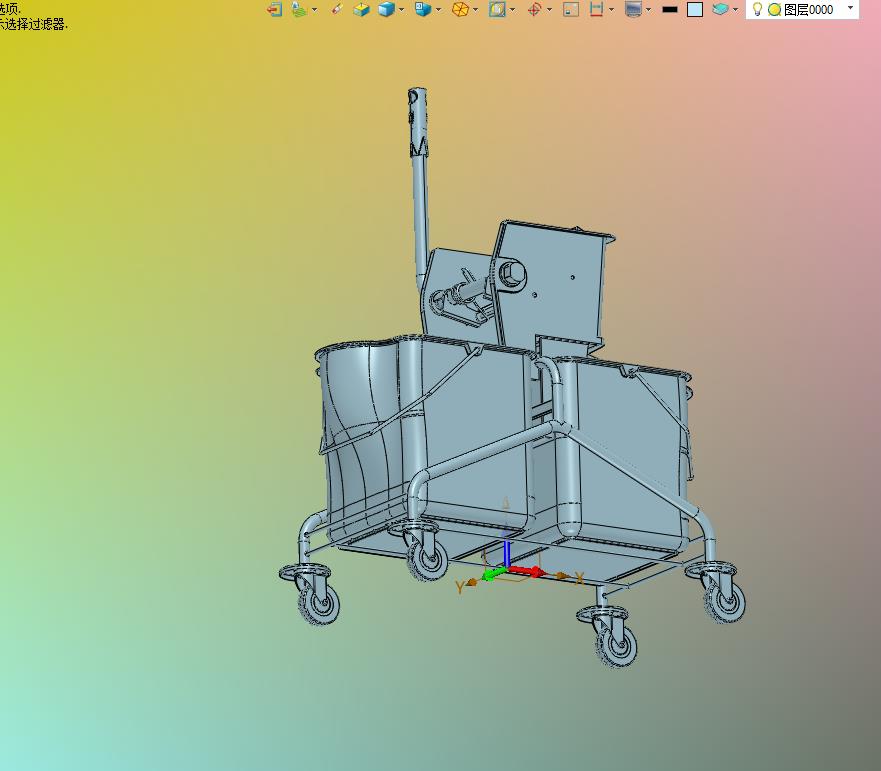Viewport: 881px width, 771px height.
Task: Click the view orientation cube icon
Action: [x=423, y=9]
